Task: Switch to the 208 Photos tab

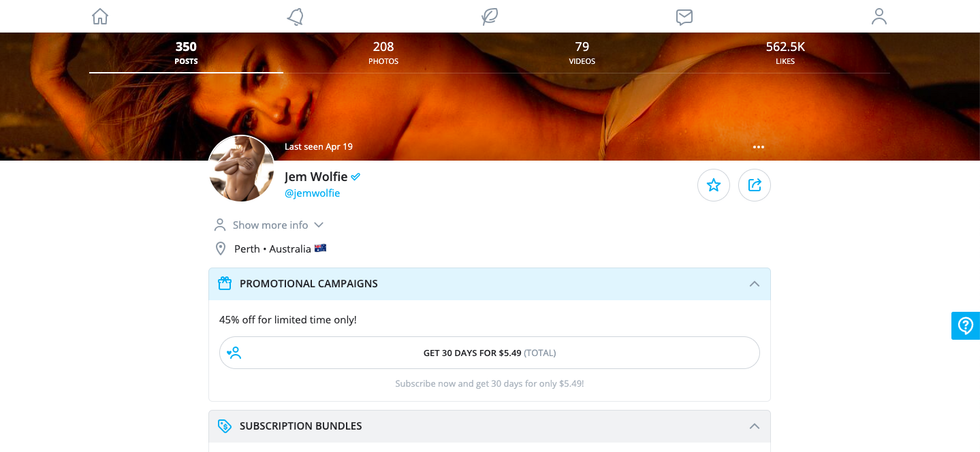Action: [x=383, y=53]
